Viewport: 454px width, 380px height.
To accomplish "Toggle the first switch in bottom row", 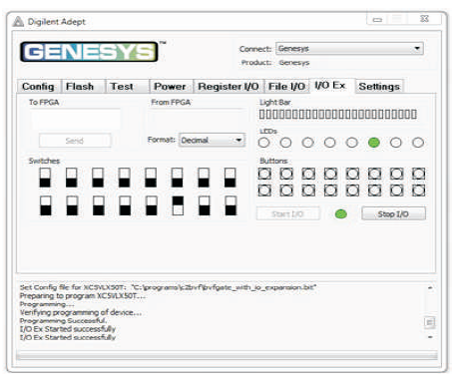I will 46,206.
